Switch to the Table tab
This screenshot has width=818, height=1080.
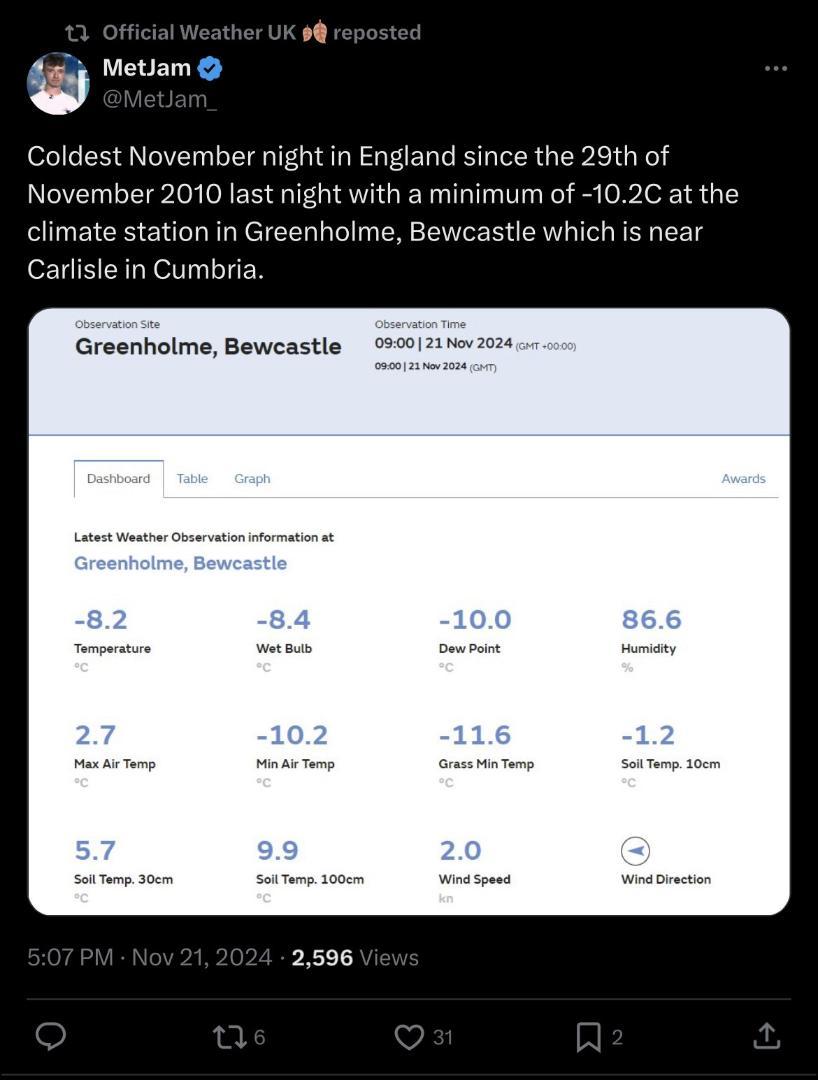(x=192, y=479)
